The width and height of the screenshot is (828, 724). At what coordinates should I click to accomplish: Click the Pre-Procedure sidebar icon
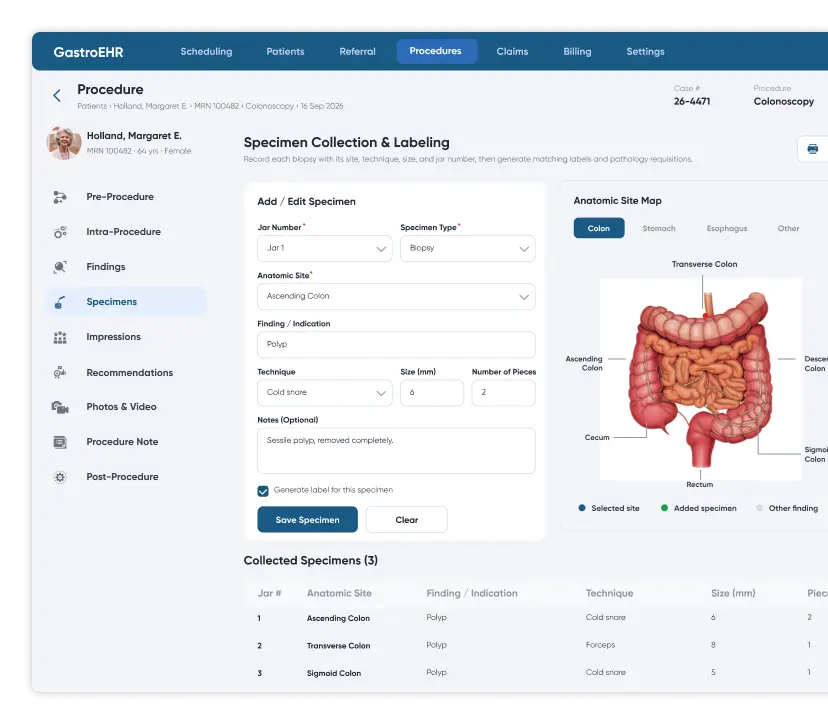pos(60,197)
